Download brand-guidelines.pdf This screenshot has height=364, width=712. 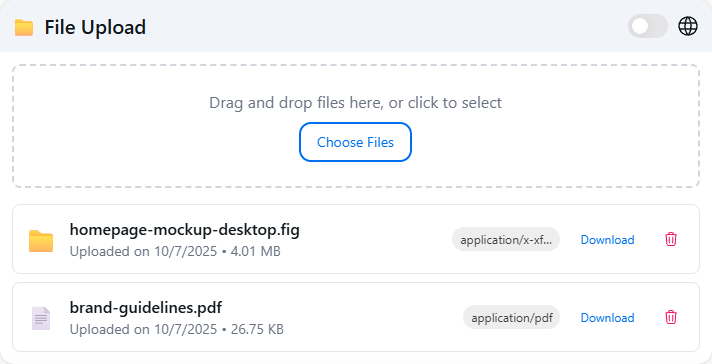click(x=607, y=318)
